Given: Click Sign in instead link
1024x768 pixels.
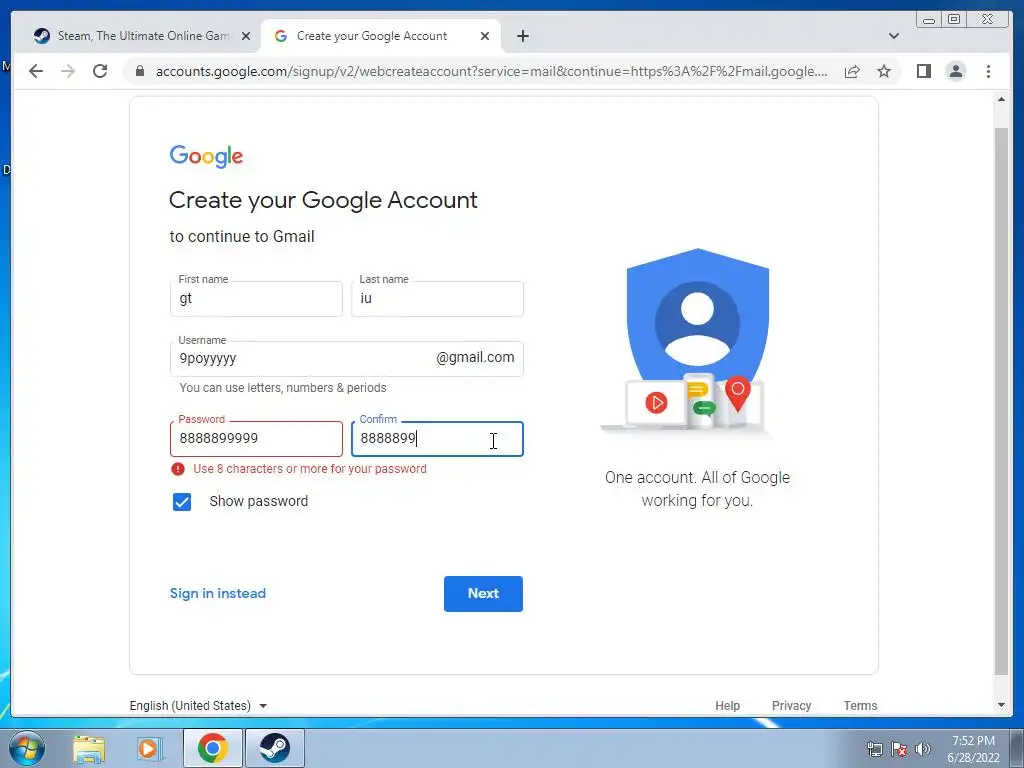Looking at the screenshot, I should [x=217, y=593].
